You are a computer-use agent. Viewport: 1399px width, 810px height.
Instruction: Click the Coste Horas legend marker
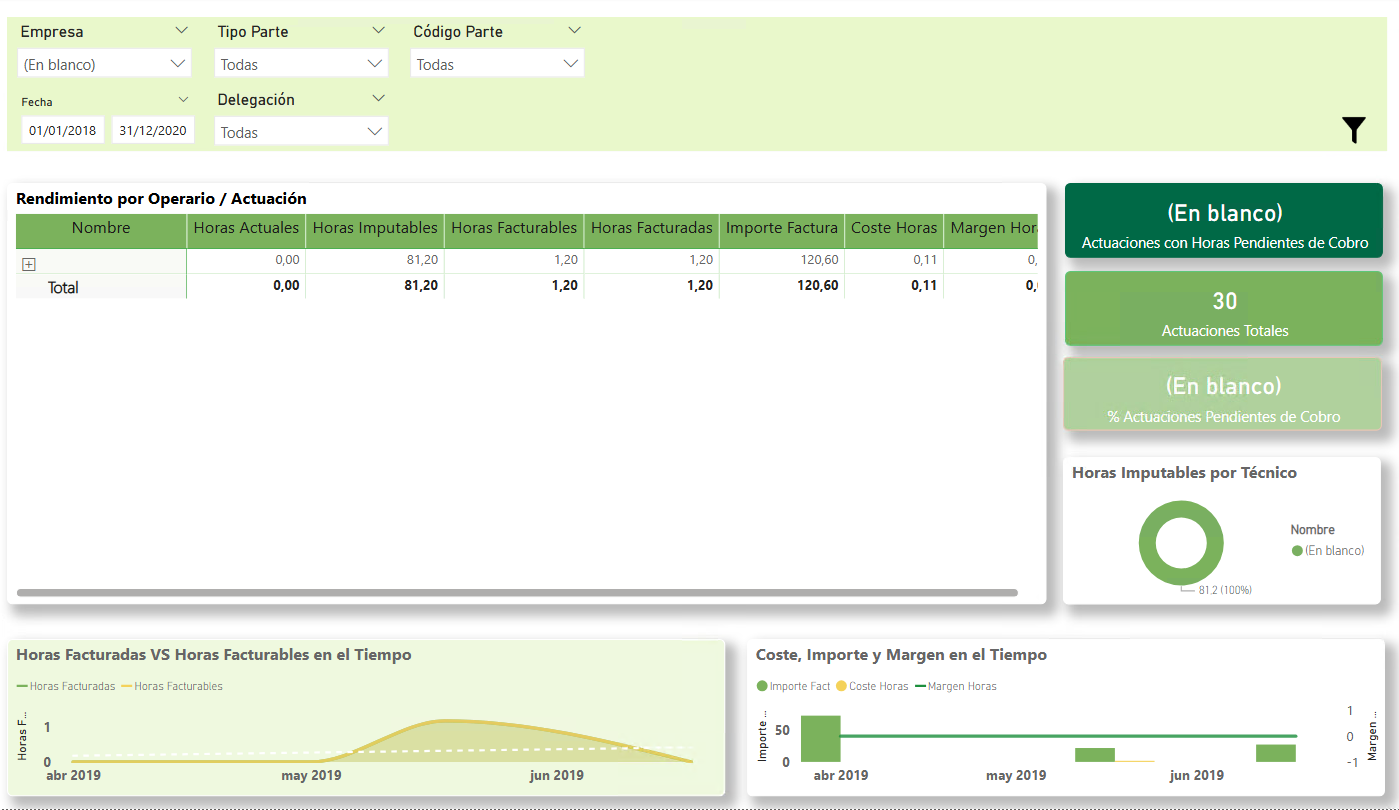pos(841,687)
